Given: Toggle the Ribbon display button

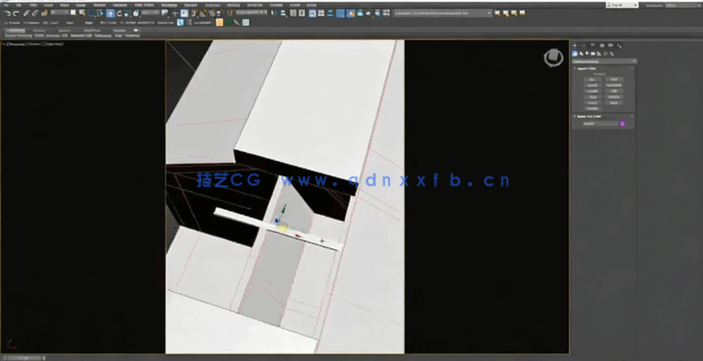Looking at the screenshot, I should coord(312,13).
